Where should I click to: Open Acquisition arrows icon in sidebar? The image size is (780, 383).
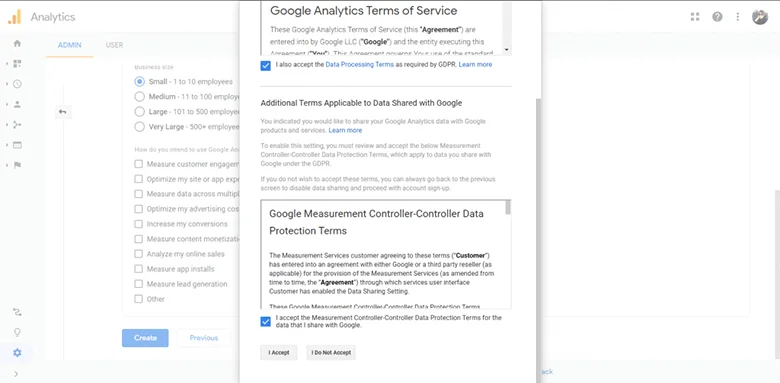[x=17, y=125]
